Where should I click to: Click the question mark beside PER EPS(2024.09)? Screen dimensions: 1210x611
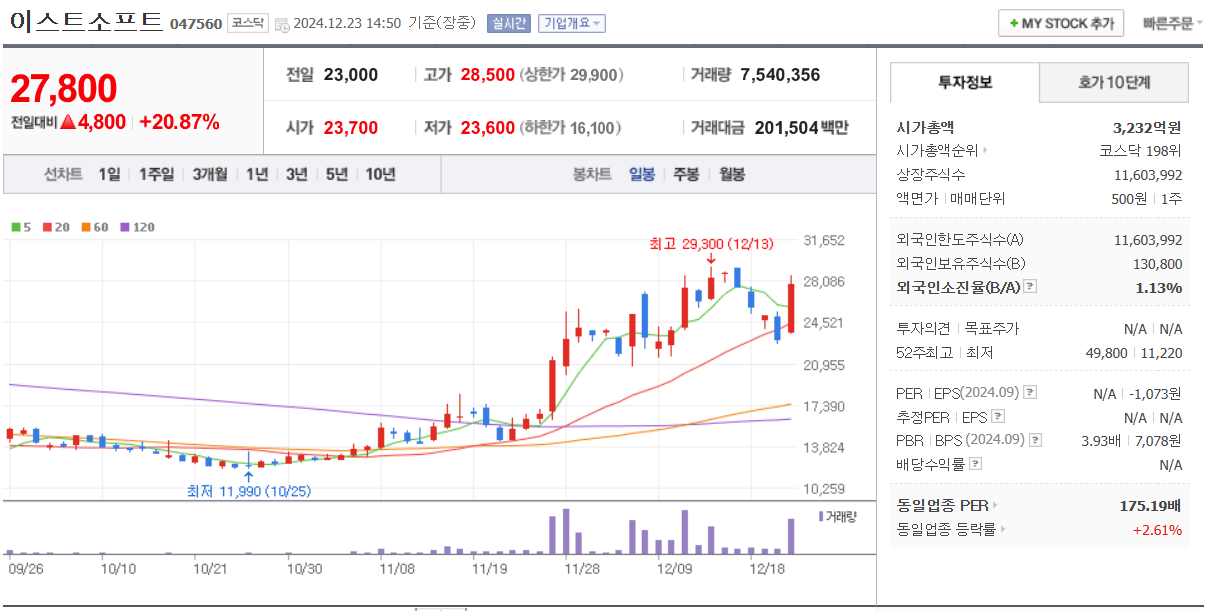pos(1031,394)
